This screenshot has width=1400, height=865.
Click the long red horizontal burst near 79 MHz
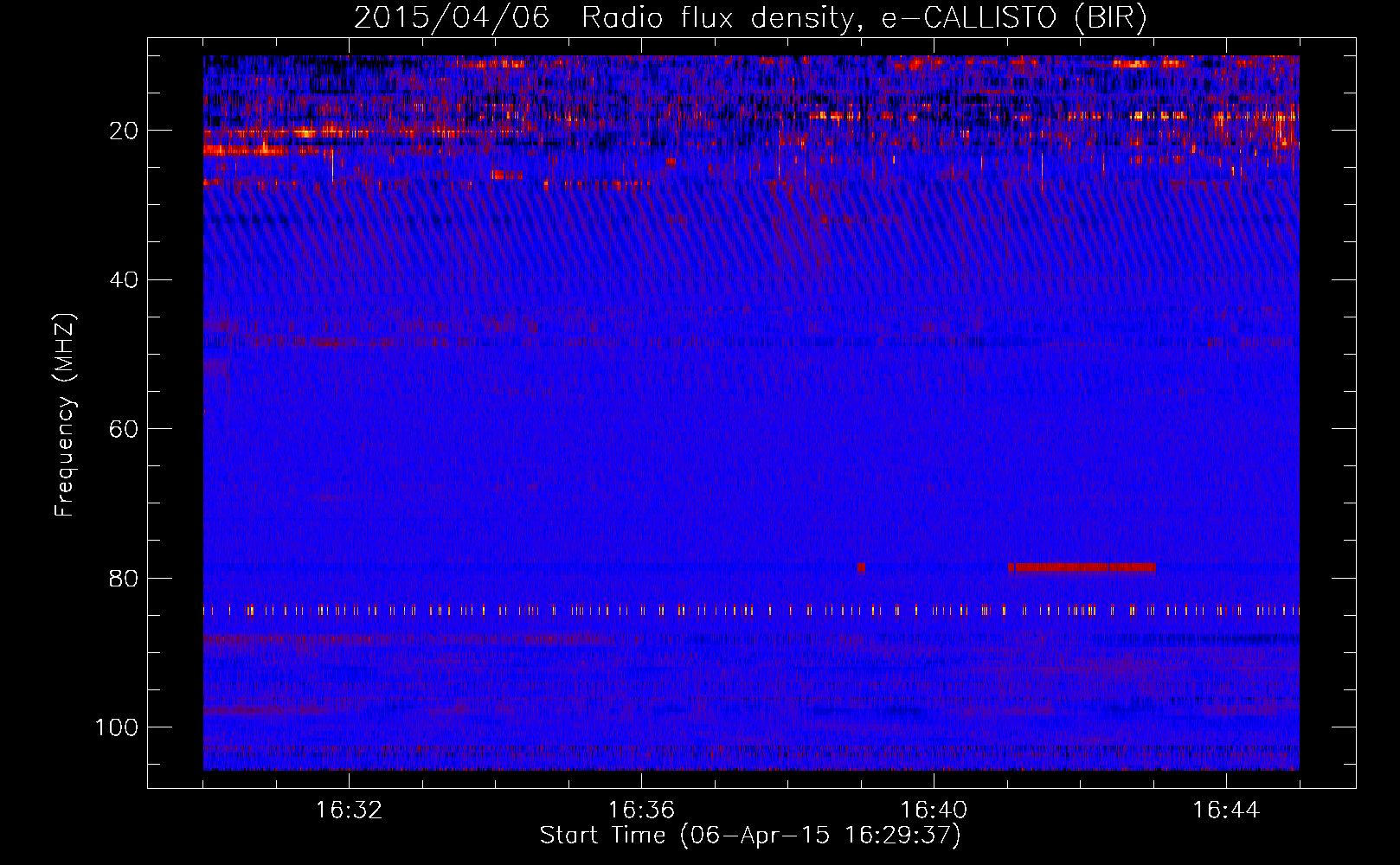1082,568
